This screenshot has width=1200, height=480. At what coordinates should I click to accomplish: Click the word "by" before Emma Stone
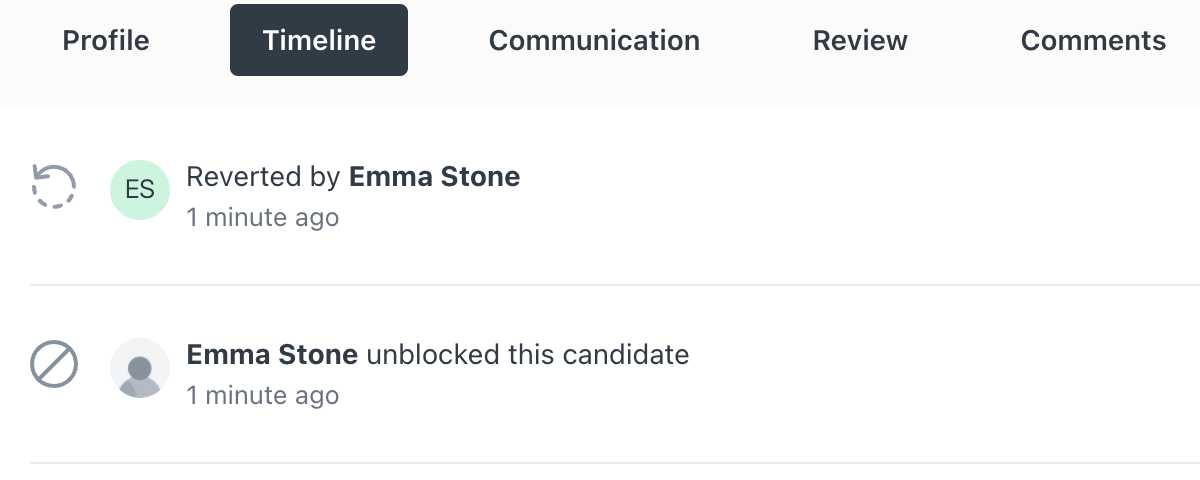325,177
